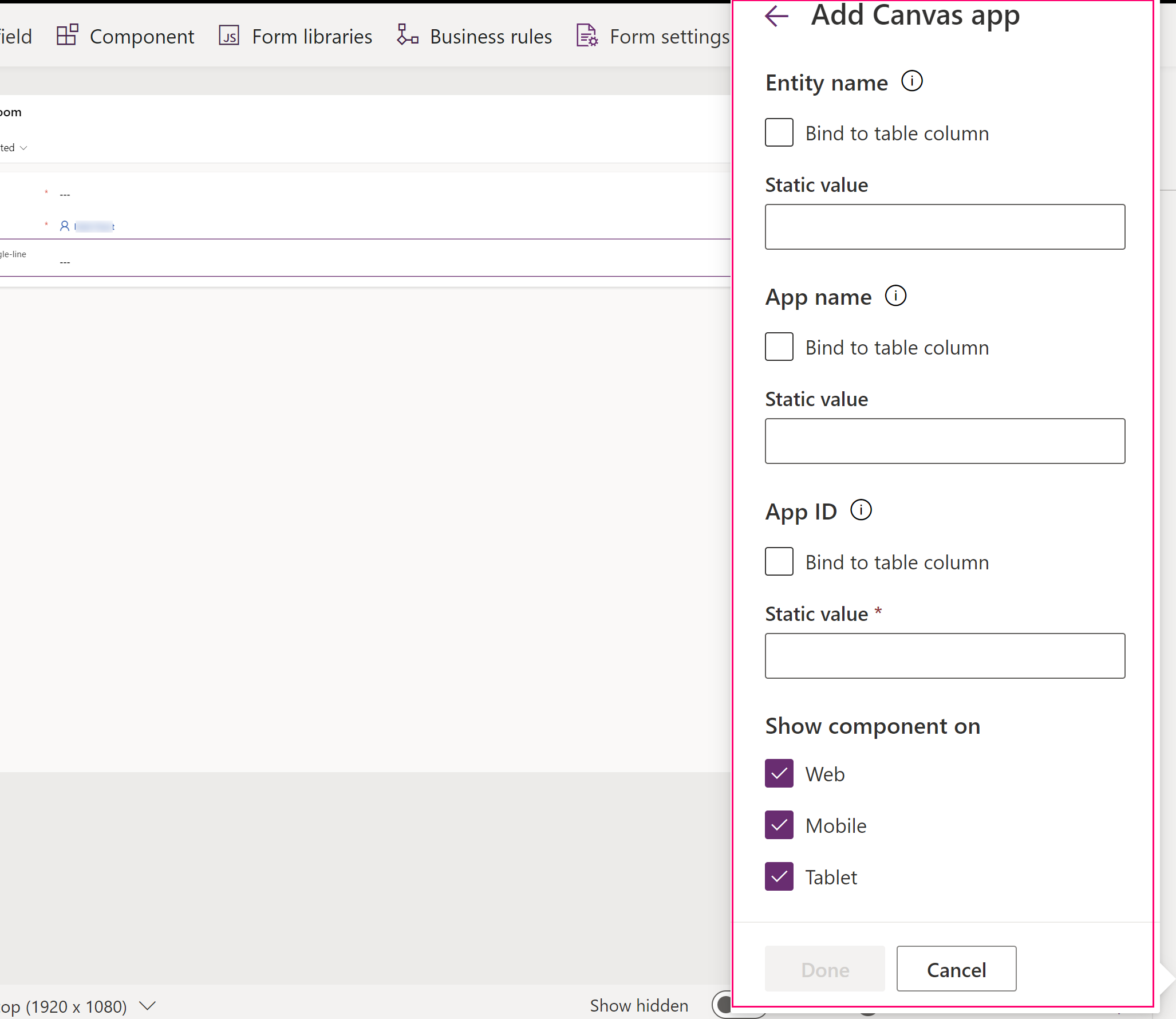Disable the Web show component checkbox
This screenshot has height=1019, width=1176.
point(779,773)
